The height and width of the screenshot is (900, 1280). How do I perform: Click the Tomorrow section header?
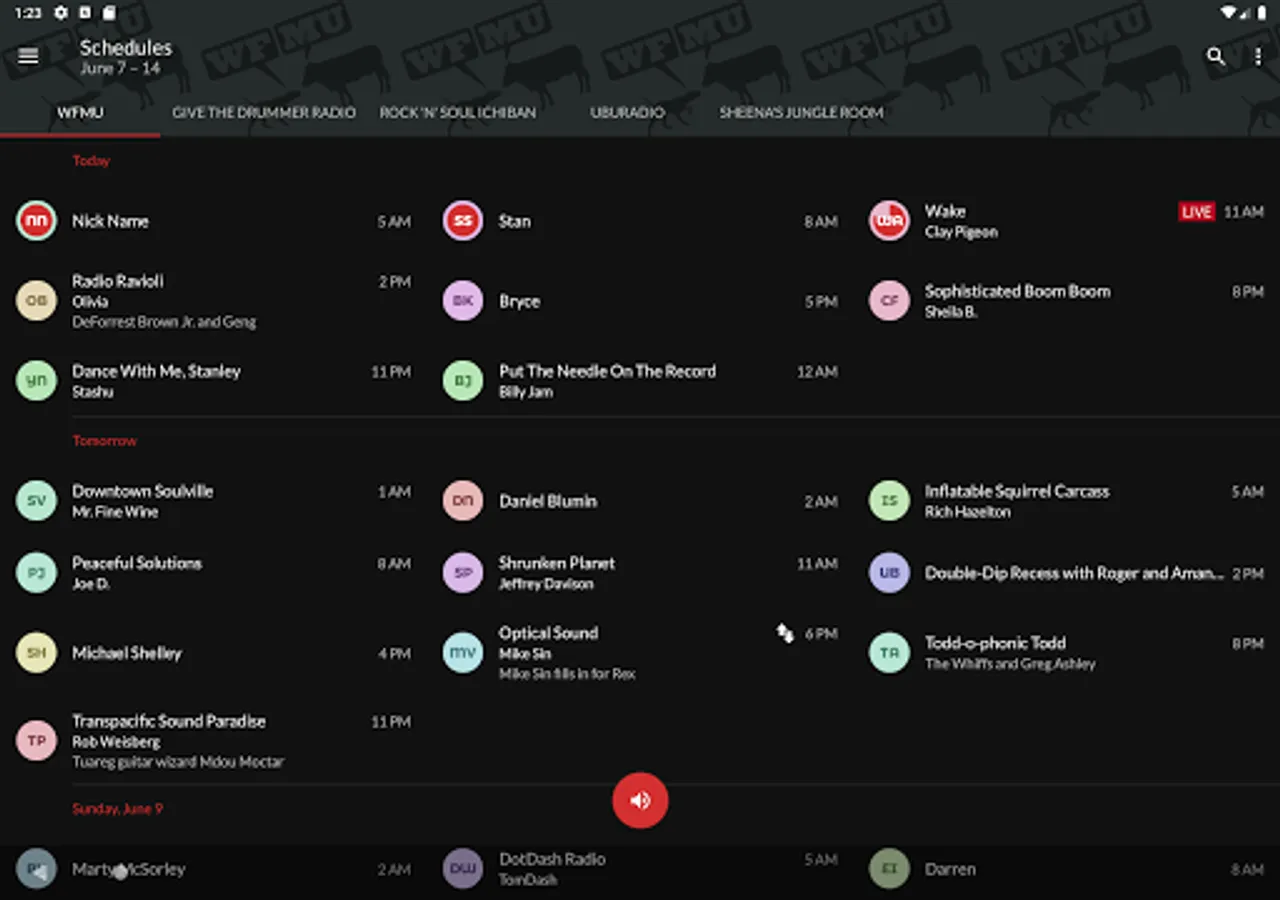[x=105, y=440]
